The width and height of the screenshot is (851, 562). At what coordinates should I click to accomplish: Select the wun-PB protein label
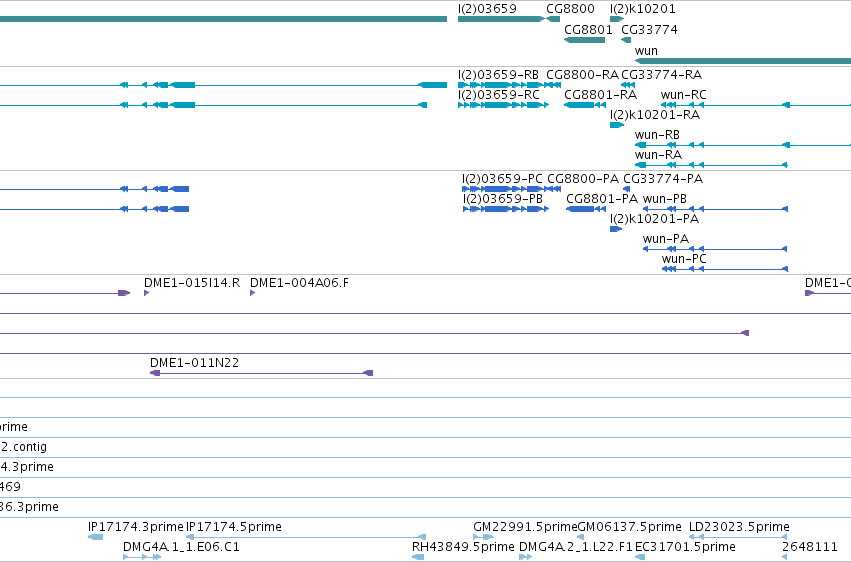click(664, 199)
